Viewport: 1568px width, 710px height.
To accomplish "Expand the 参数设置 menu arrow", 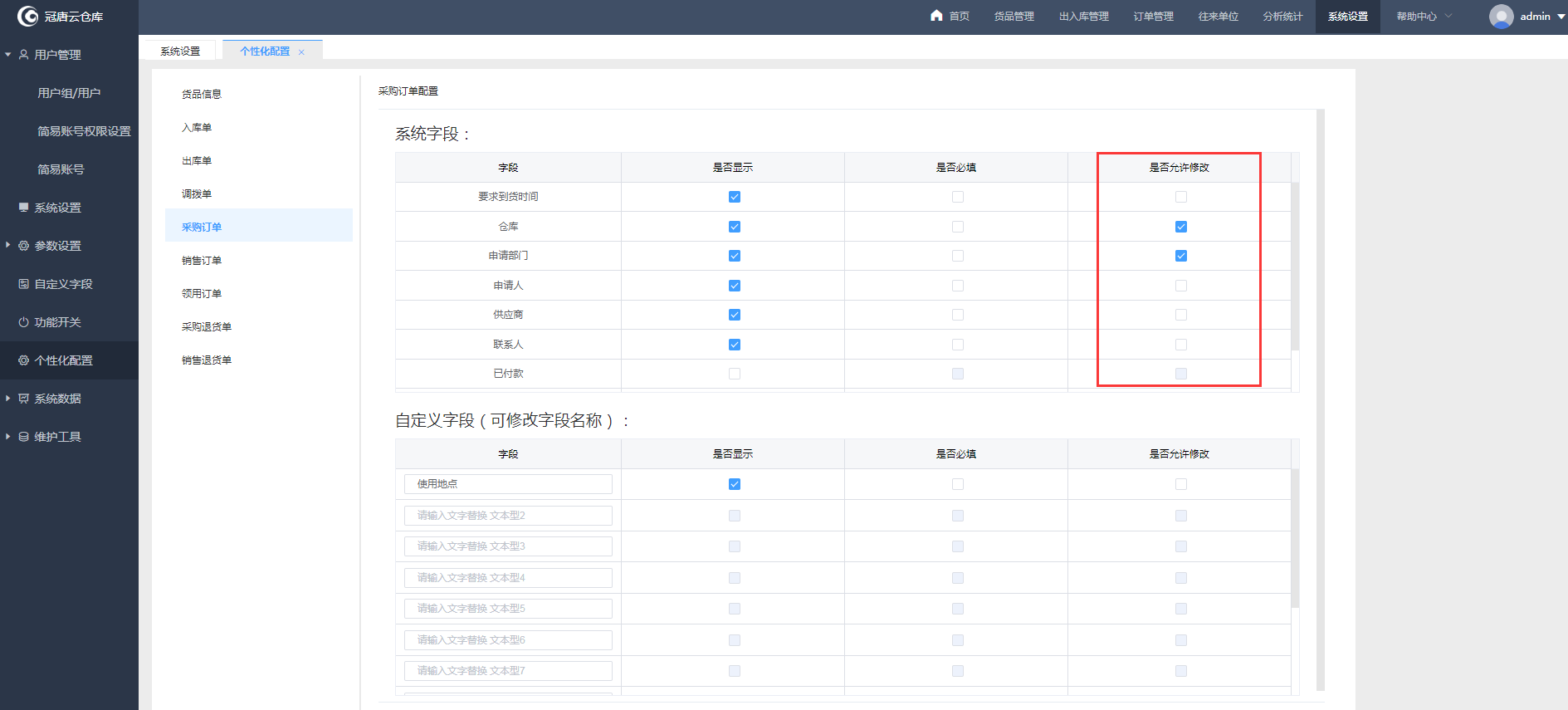I will 8,246.
